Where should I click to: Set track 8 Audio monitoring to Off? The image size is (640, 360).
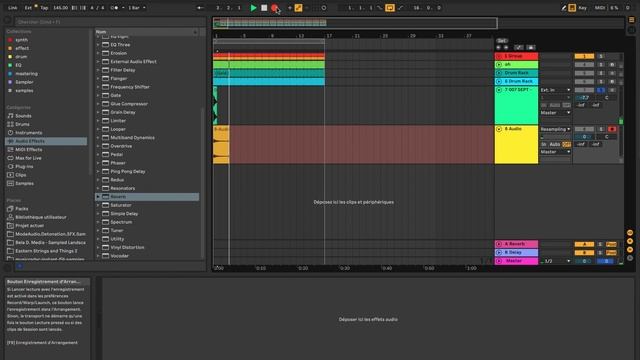[567, 144]
